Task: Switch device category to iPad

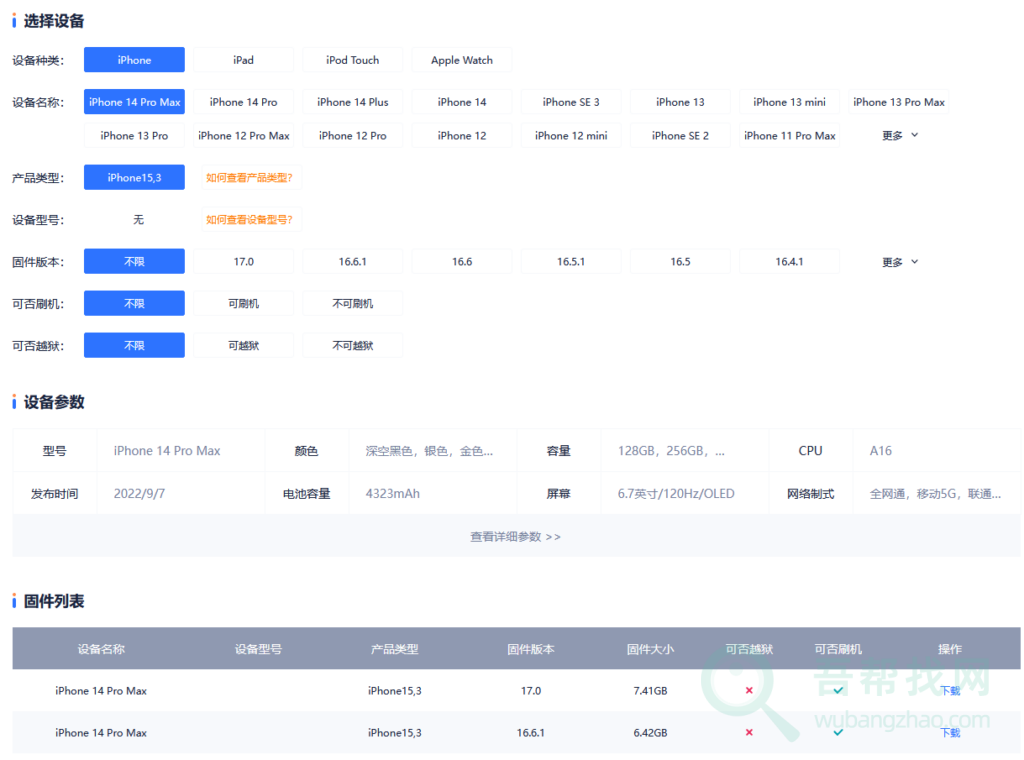Action: click(x=243, y=60)
